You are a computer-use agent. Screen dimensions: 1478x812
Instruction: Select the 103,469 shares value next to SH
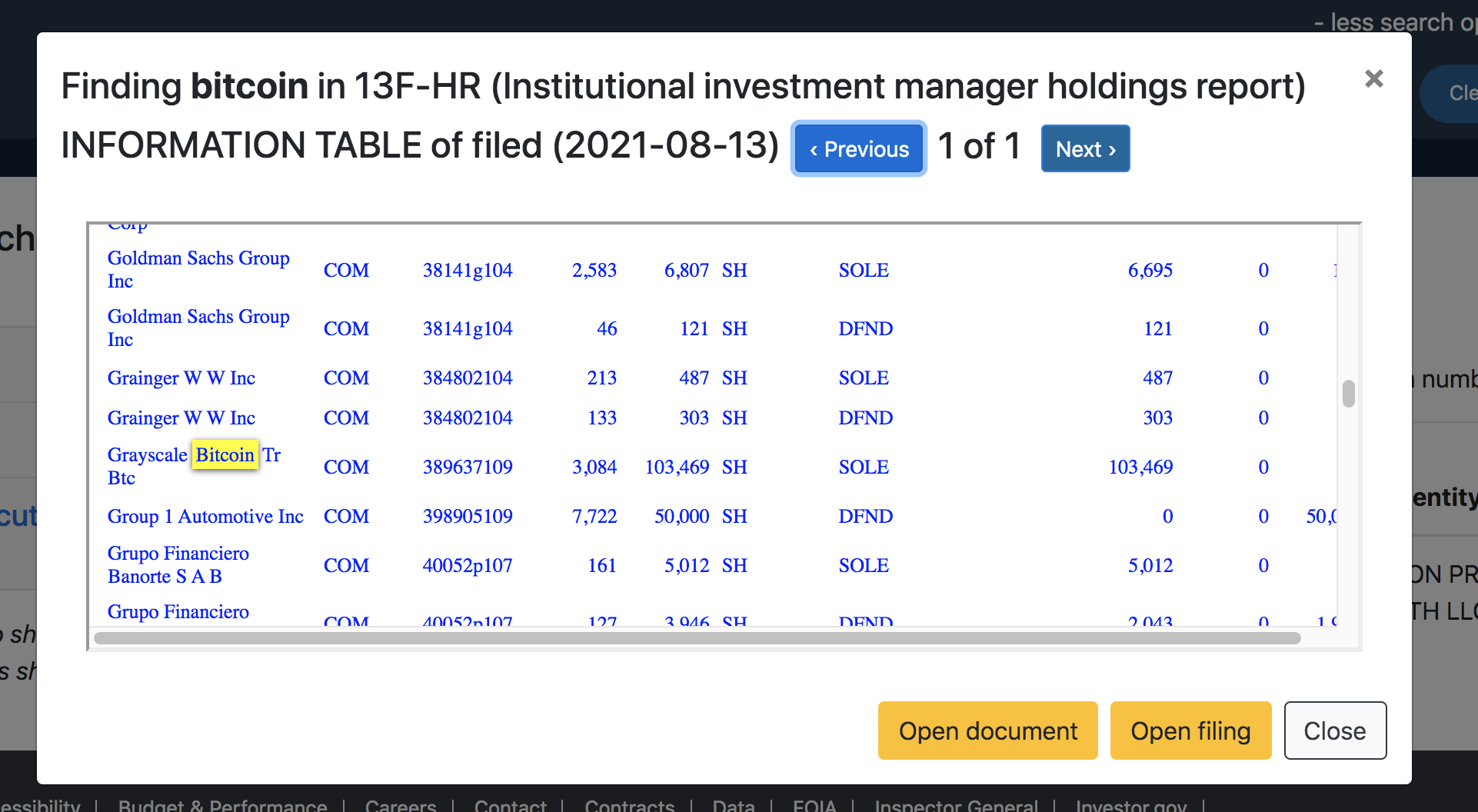pyautogui.click(x=677, y=467)
